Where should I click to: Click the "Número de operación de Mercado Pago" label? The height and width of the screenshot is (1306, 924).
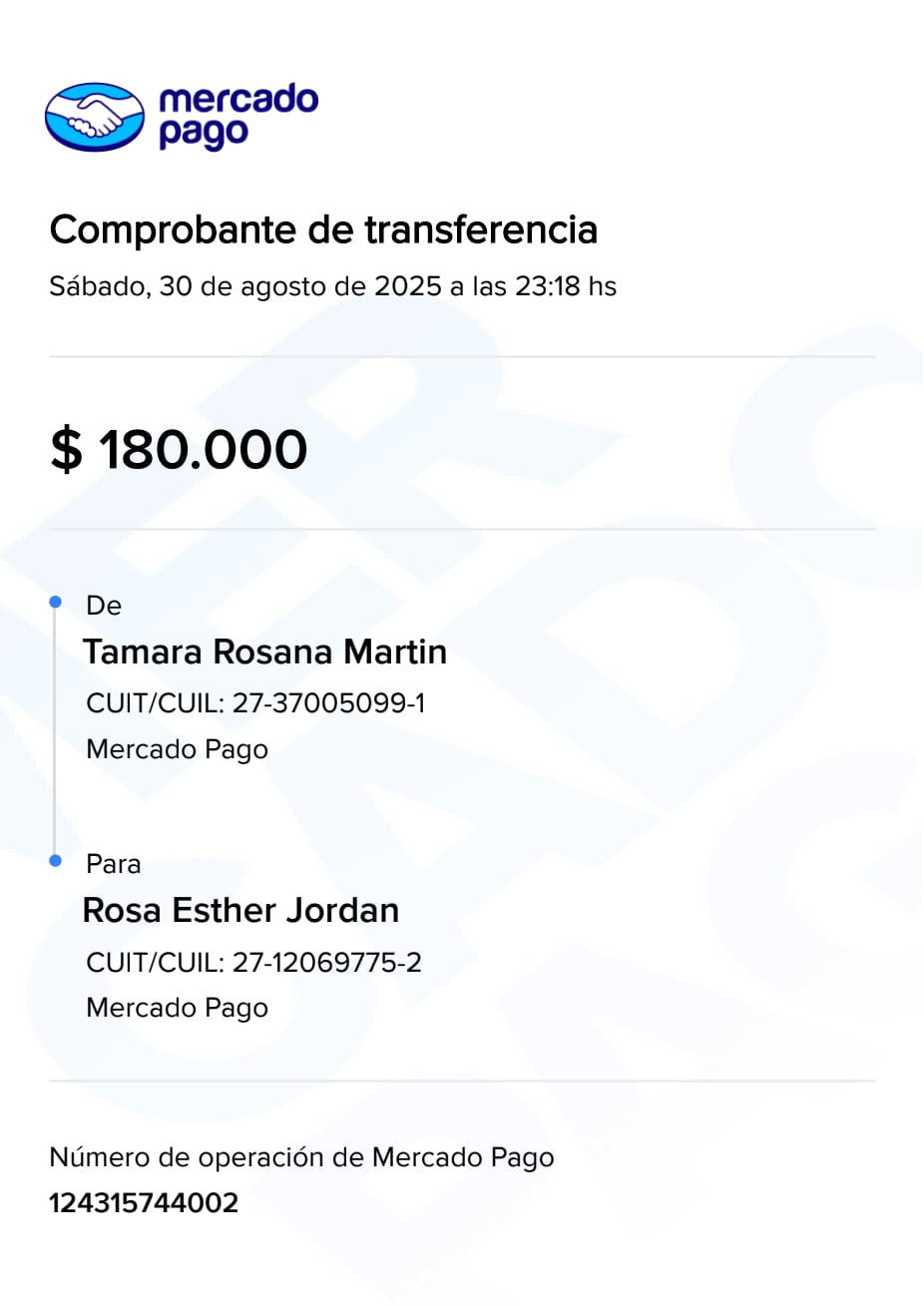point(301,1157)
